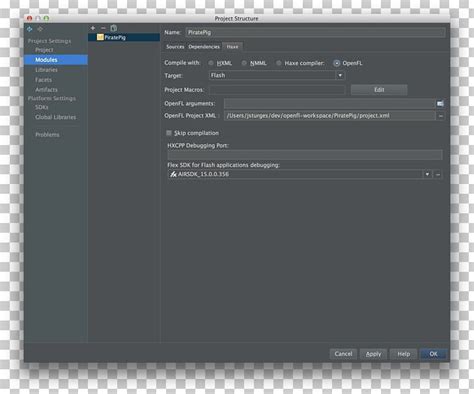Click the HXCPP Debugging Port field
The height and width of the screenshot is (394, 474).
point(305,155)
